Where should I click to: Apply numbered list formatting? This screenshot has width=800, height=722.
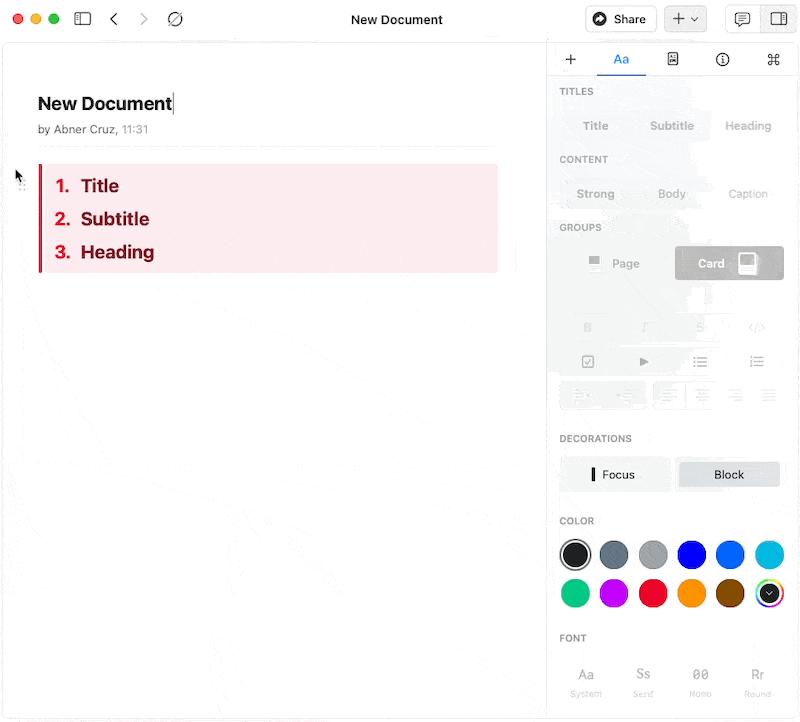757,362
